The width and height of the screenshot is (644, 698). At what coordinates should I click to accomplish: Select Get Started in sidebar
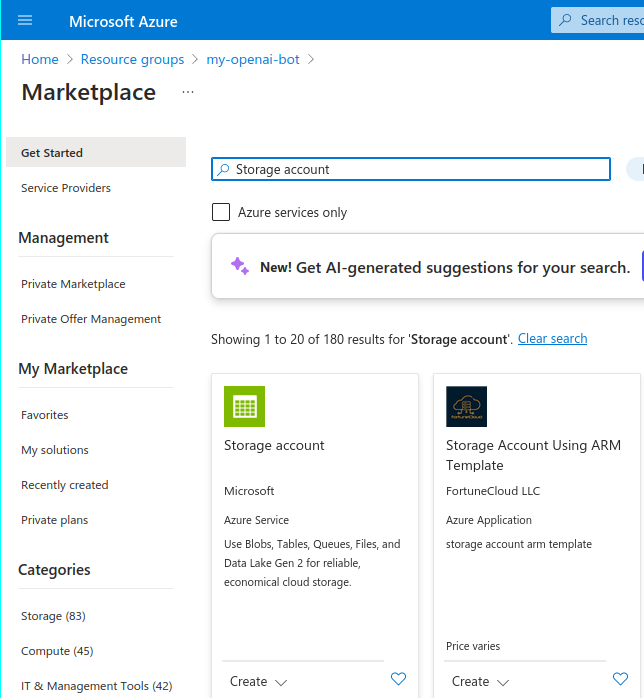point(96,152)
